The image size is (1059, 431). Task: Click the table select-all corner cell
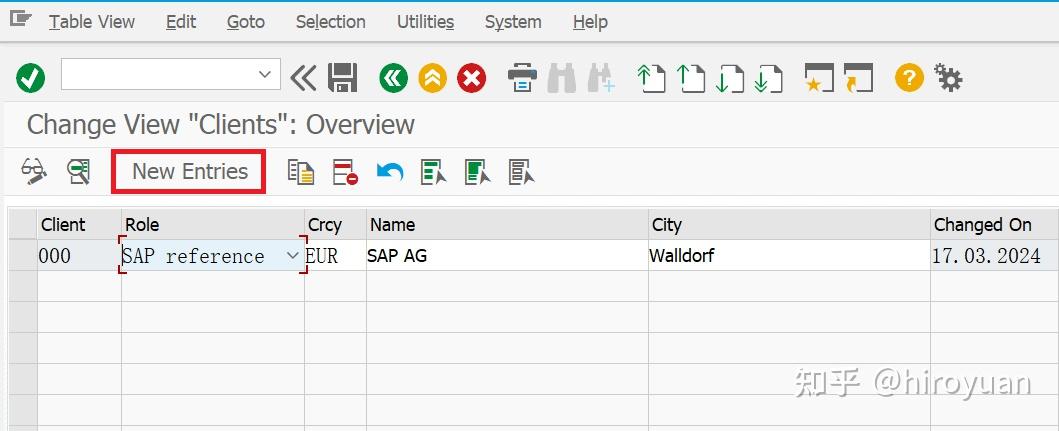click(x=22, y=224)
